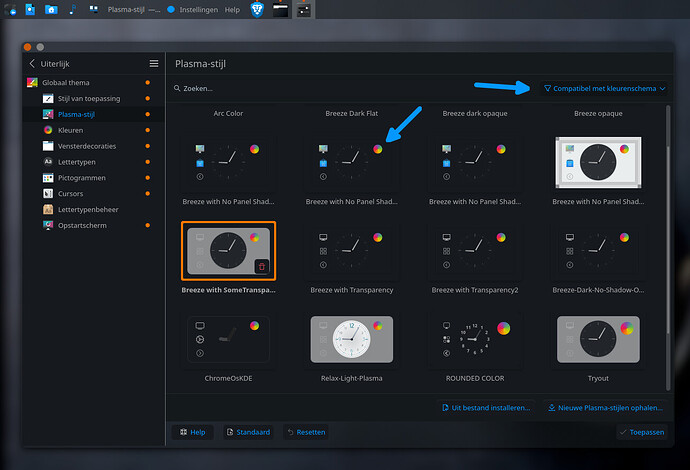
Task: Open the Compatibel met kleurenschema filter dropdown
Action: (605, 88)
